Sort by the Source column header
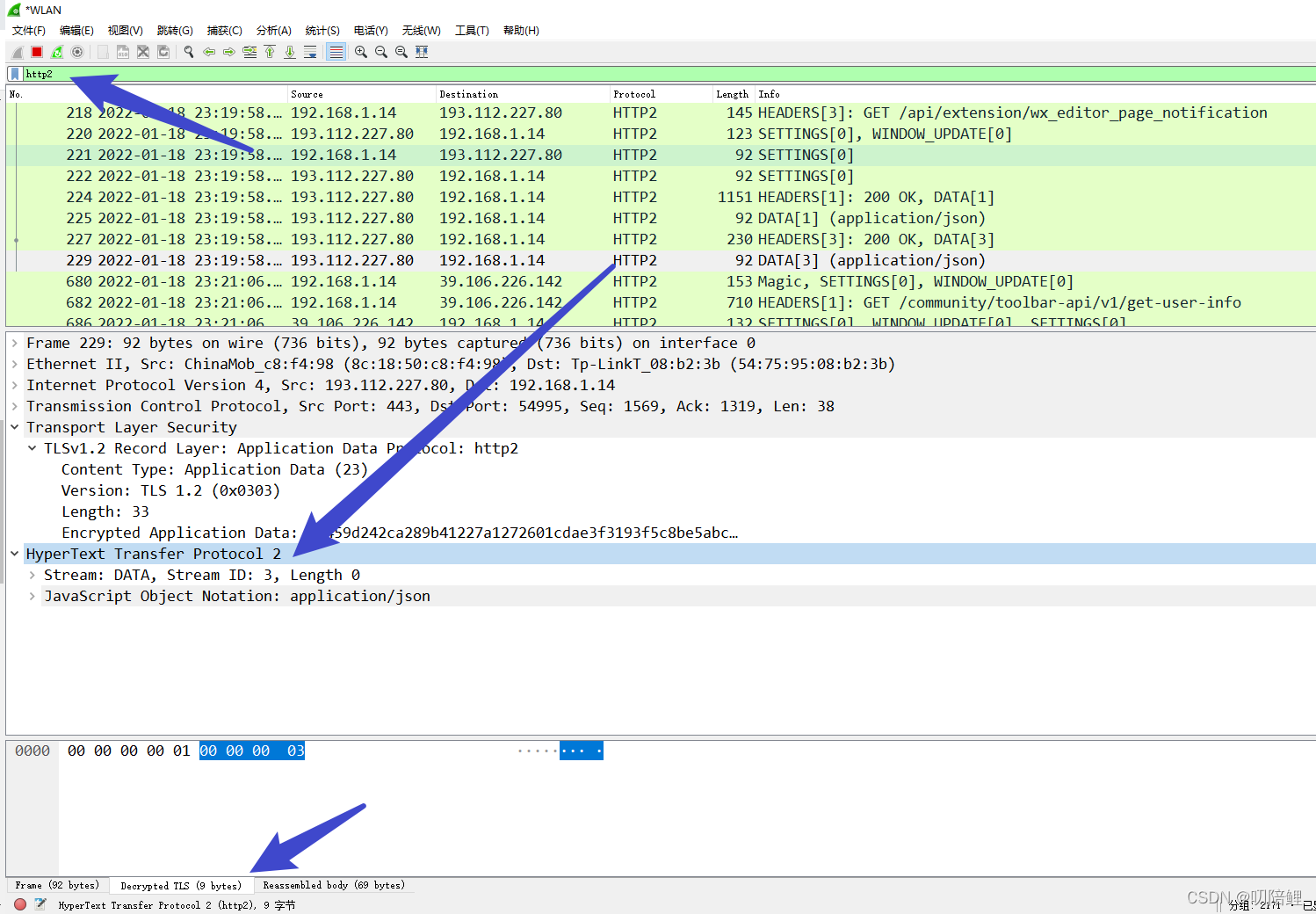The width and height of the screenshot is (1316, 914). 362,94
